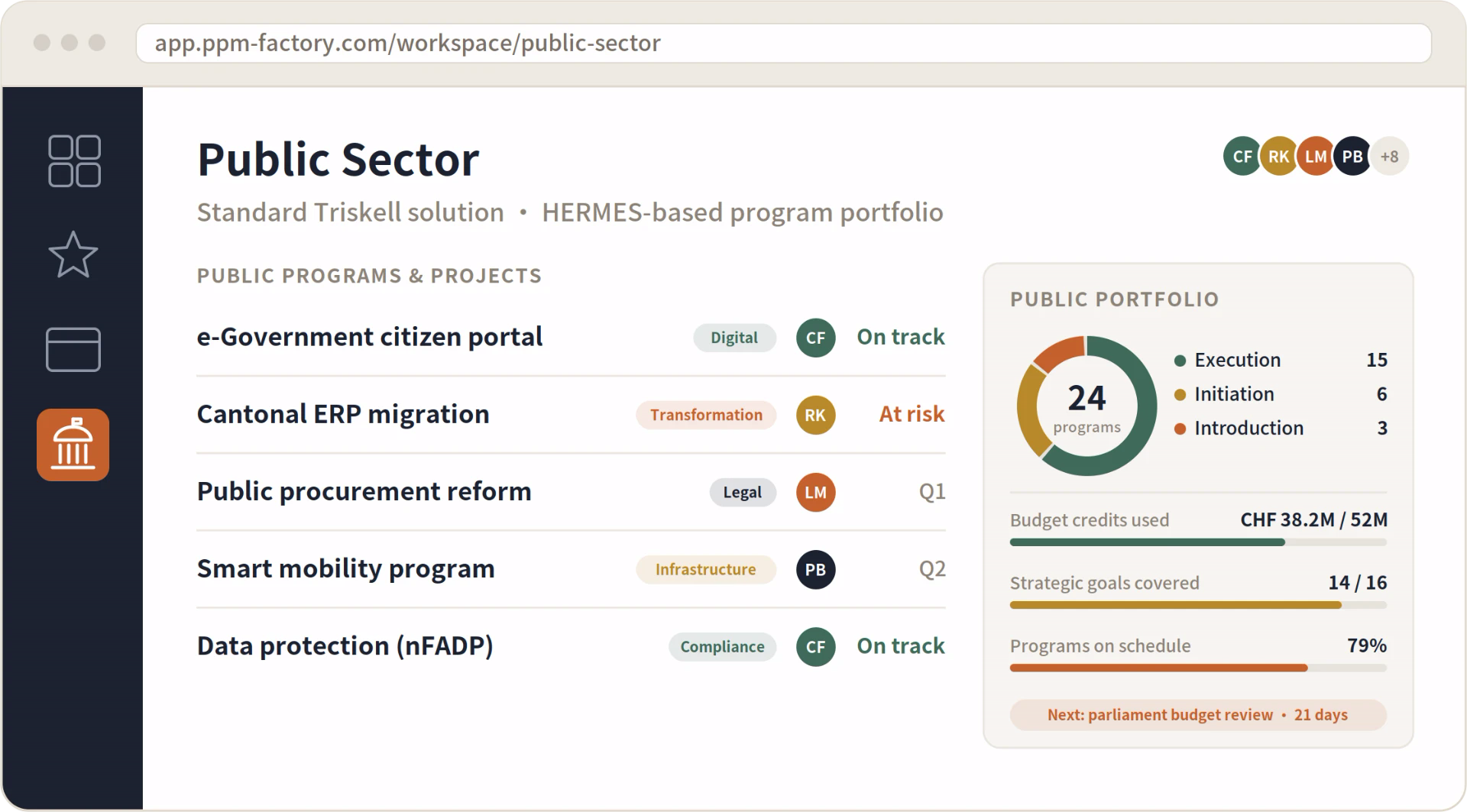Open the dashboard grid icon in sidebar
1467x812 pixels.
click(x=74, y=161)
